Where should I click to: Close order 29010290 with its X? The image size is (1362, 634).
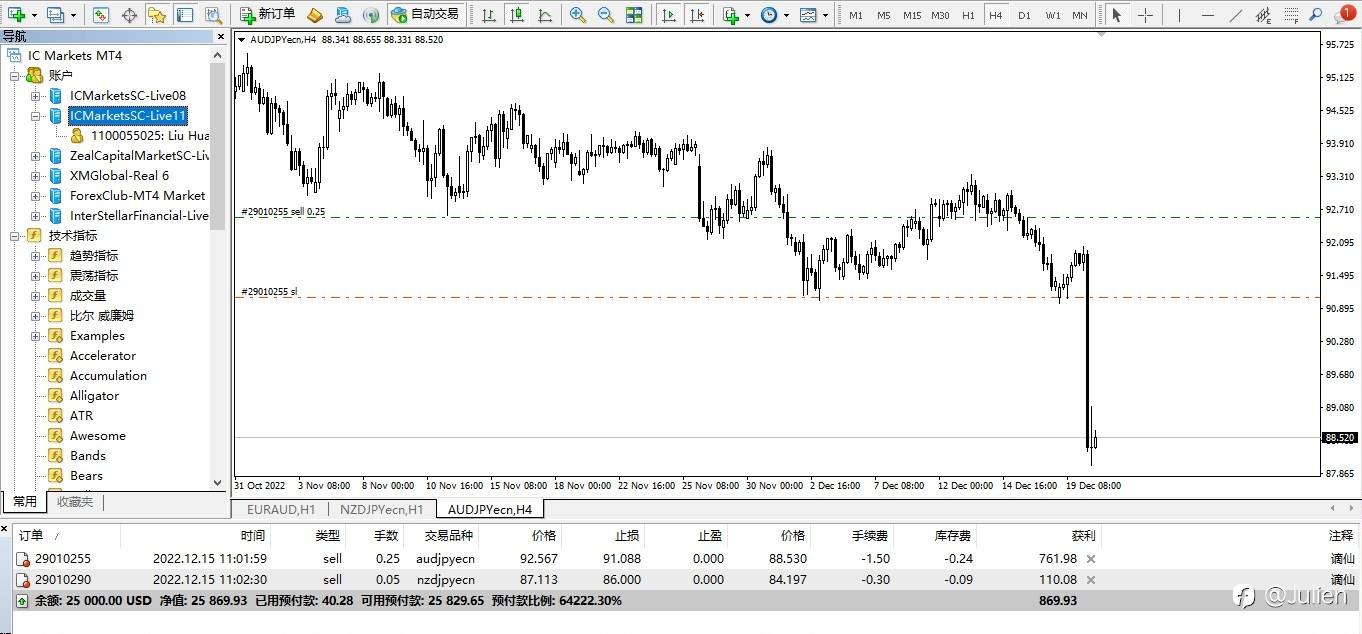tap(1091, 580)
